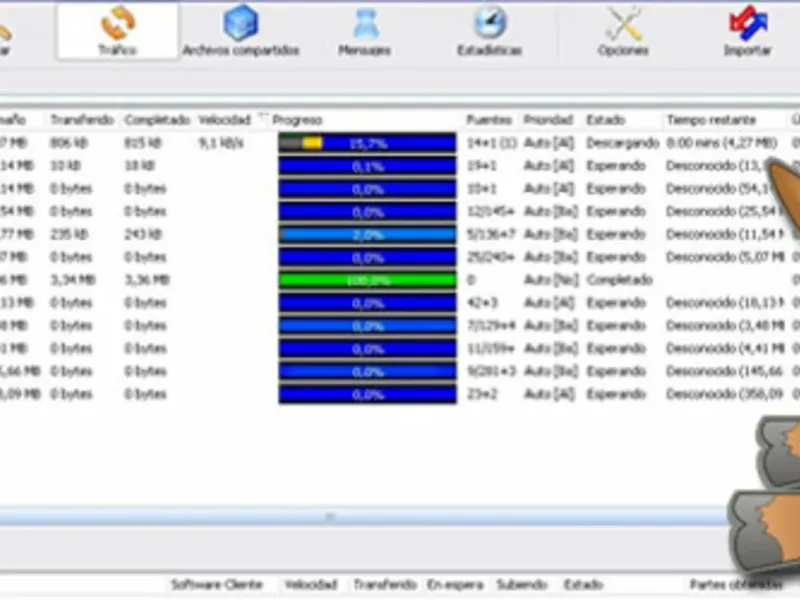The height and width of the screenshot is (600, 800).
Task: Click the 10+1 sources cell
Action: tap(482, 189)
